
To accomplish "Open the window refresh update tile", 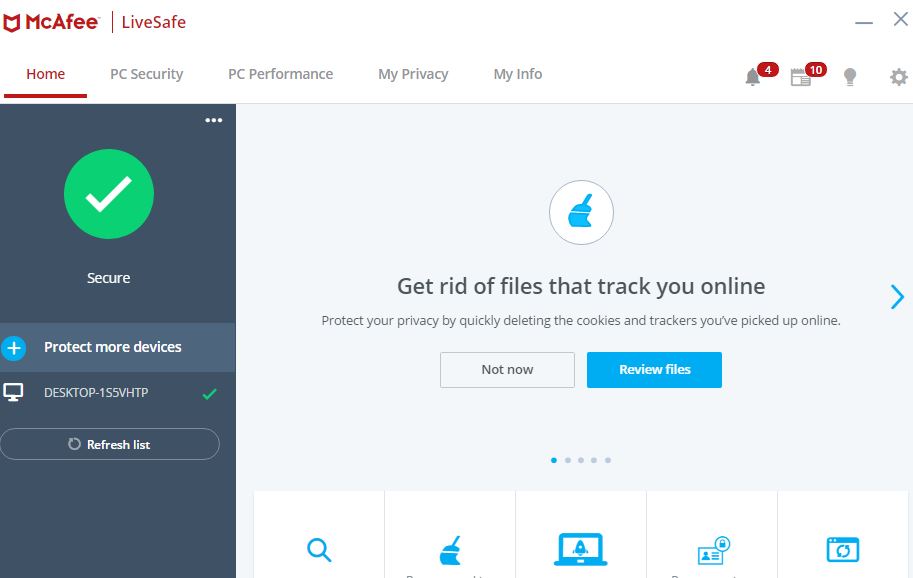I will tap(843, 549).
